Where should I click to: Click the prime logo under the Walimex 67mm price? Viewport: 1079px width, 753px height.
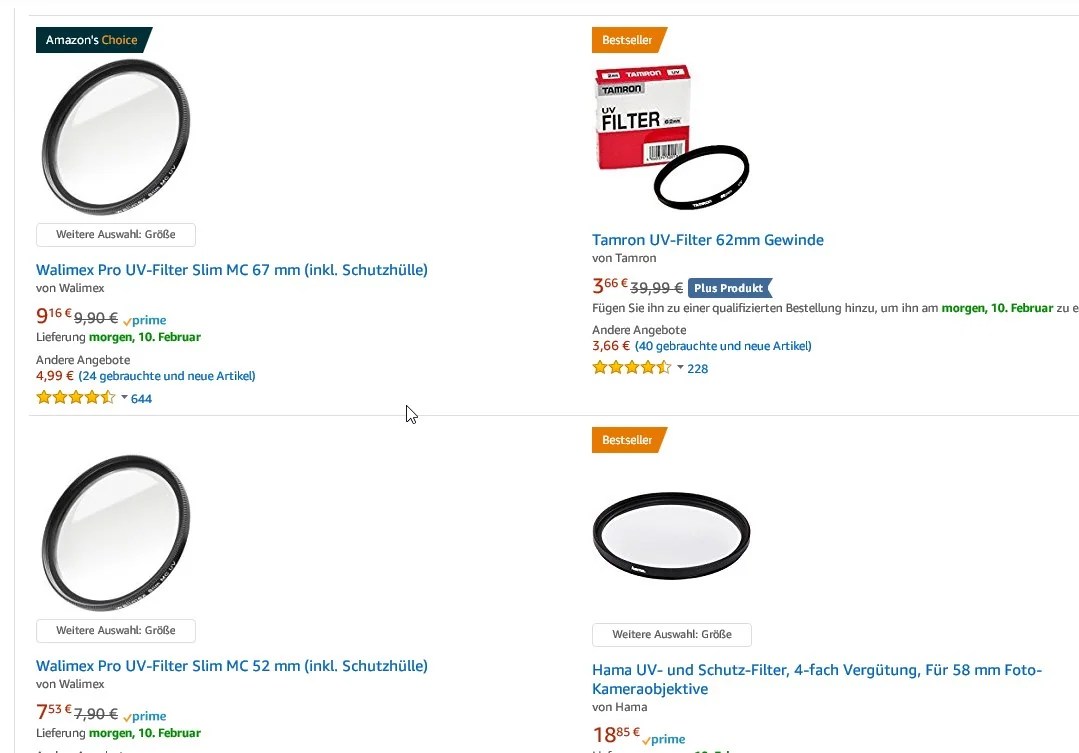(144, 320)
